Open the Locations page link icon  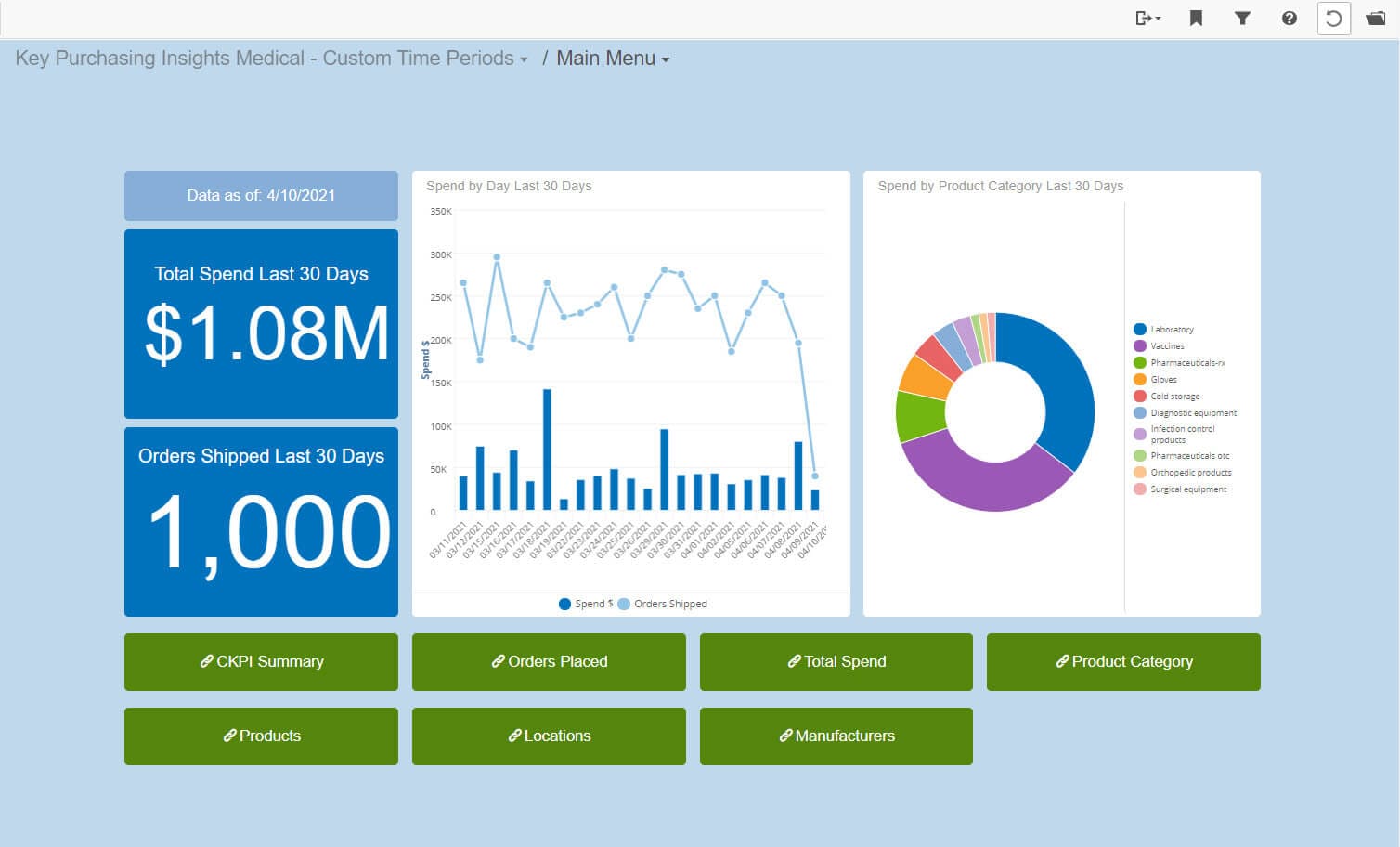click(x=514, y=736)
